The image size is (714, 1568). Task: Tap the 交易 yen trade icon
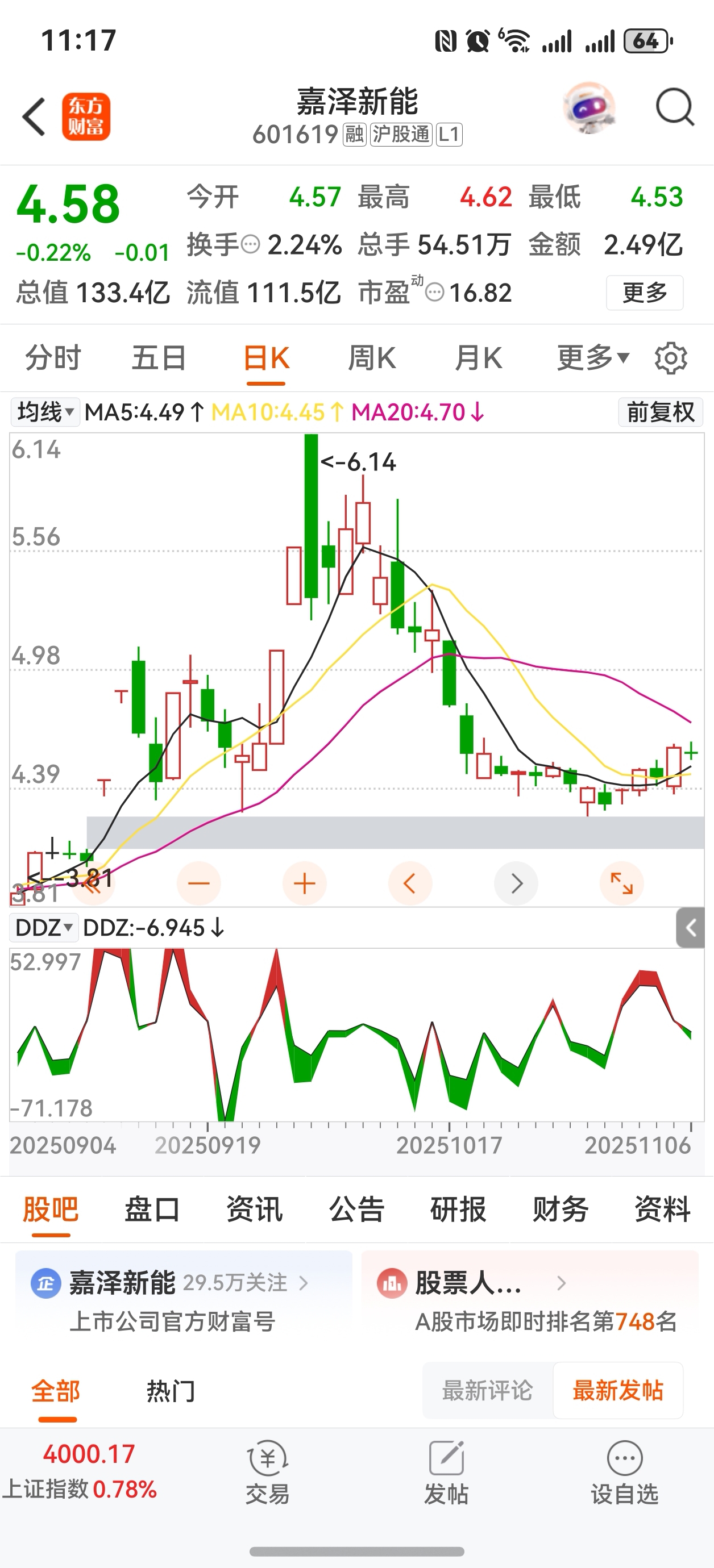pos(267,1458)
